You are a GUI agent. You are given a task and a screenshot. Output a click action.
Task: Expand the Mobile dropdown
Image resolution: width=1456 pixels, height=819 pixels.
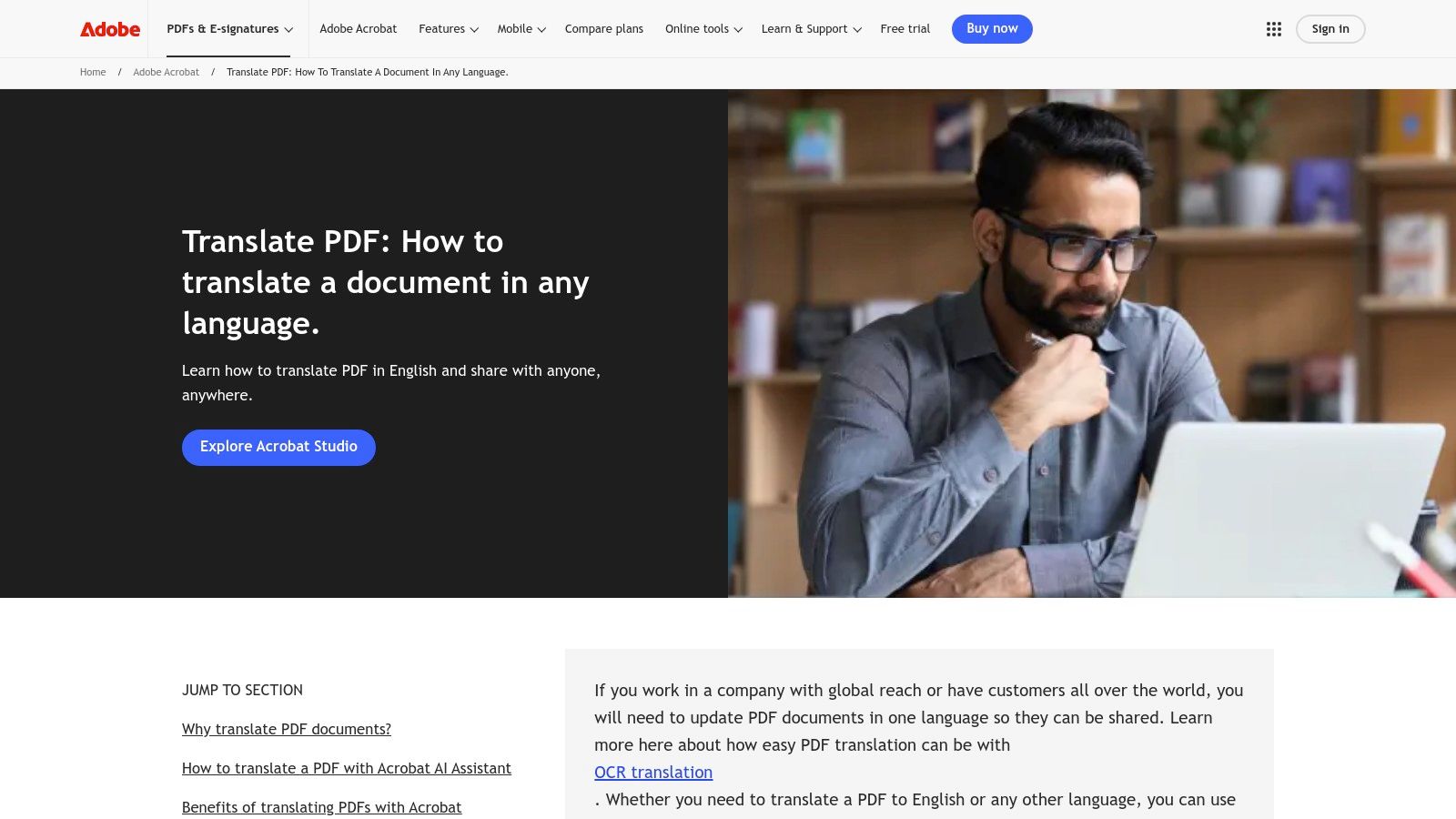tap(520, 28)
